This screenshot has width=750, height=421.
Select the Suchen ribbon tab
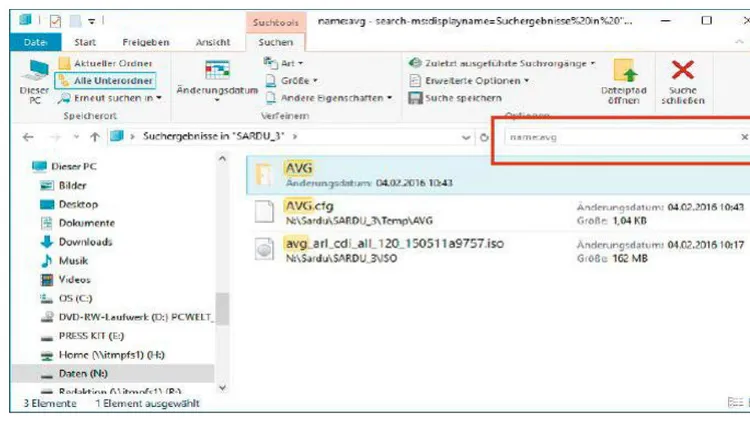tap(276, 42)
